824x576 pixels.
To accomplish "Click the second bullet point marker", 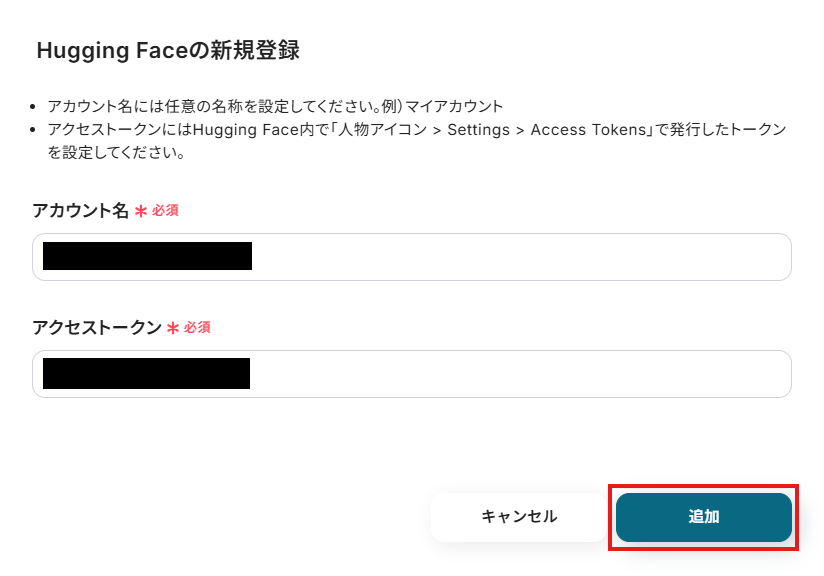I will point(34,131).
